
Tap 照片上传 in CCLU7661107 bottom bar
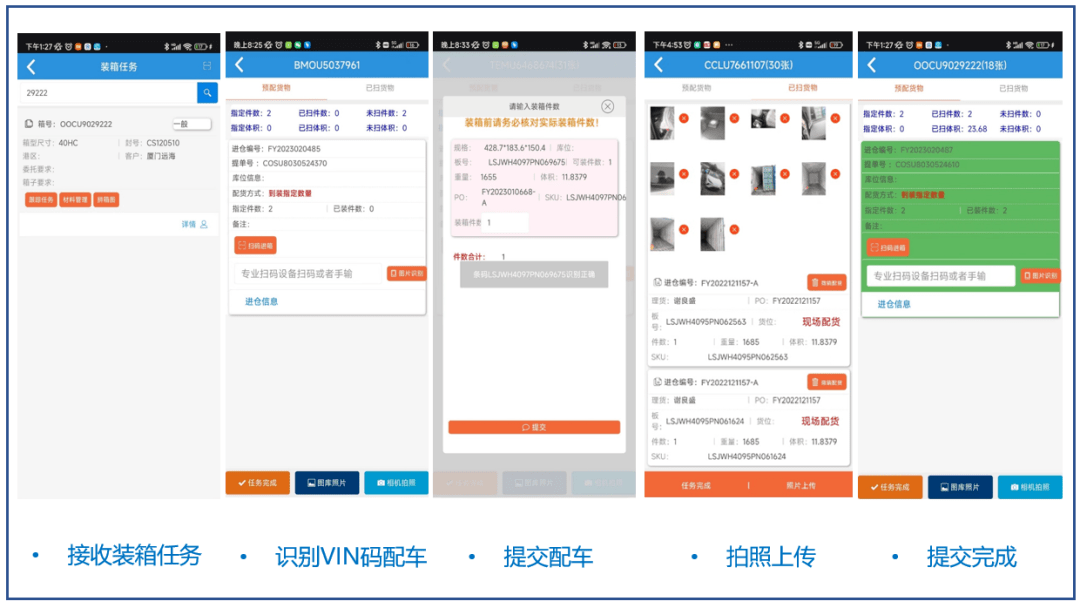click(x=801, y=485)
